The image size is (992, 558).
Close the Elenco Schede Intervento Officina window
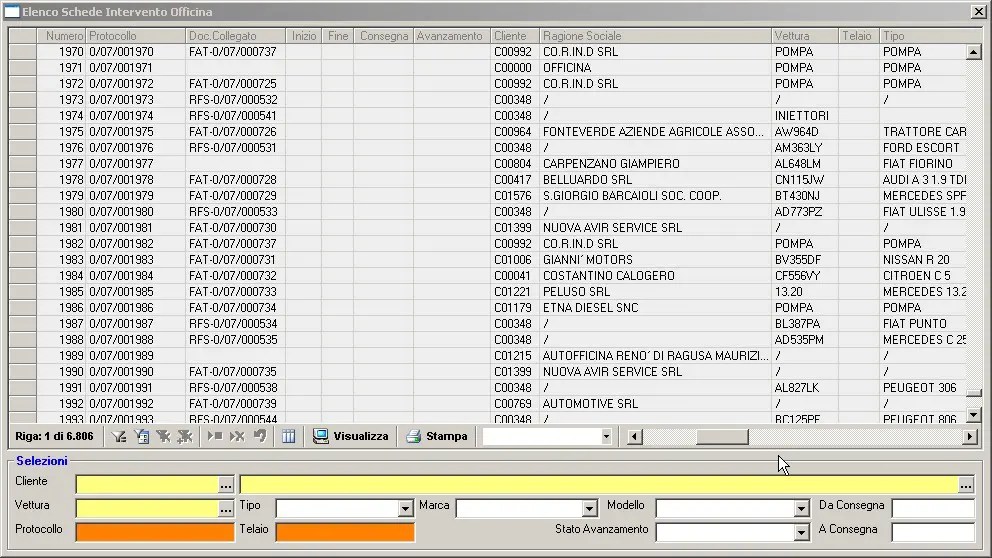click(x=978, y=11)
